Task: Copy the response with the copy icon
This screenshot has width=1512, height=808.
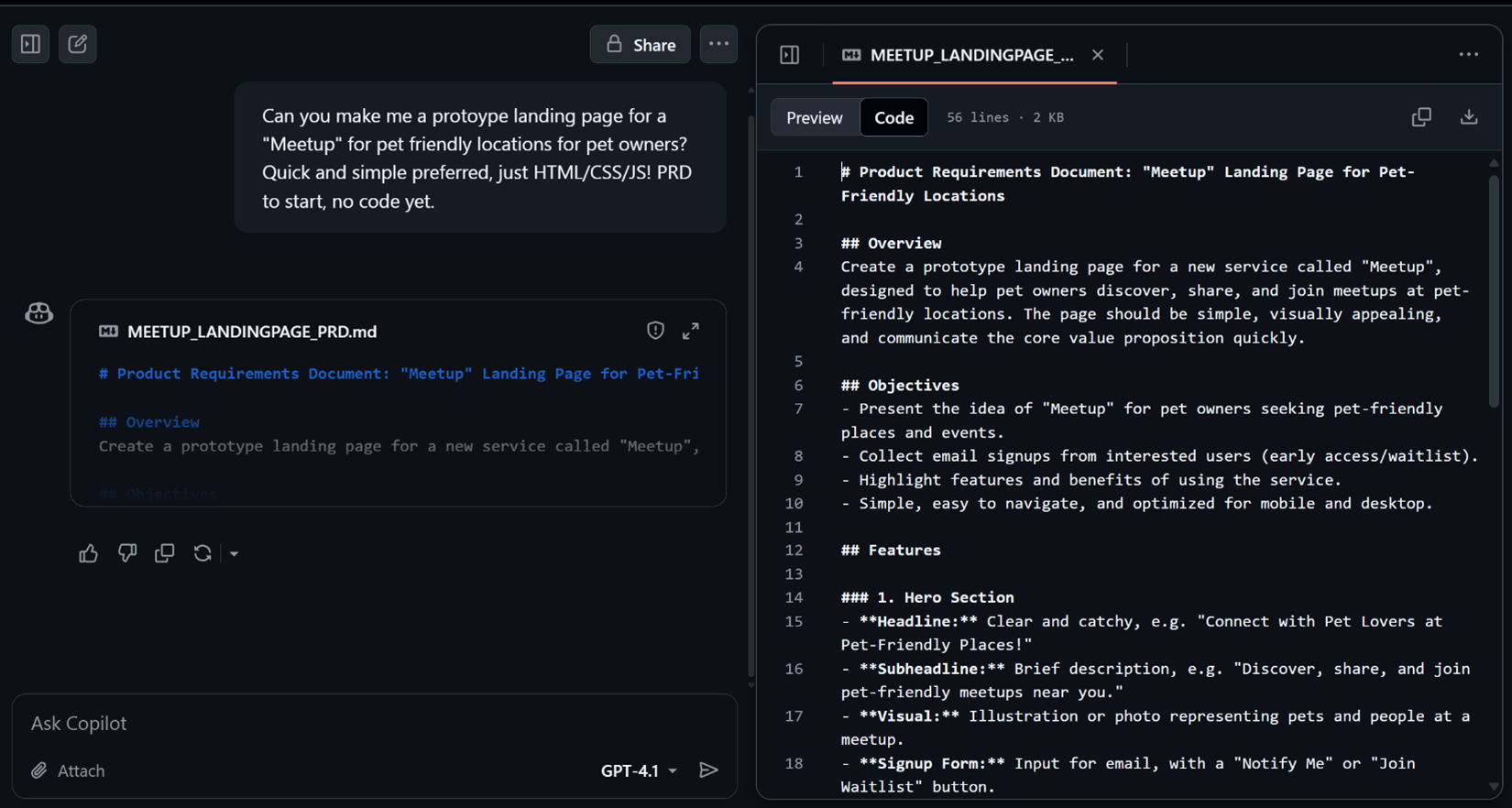Action: (165, 553)
